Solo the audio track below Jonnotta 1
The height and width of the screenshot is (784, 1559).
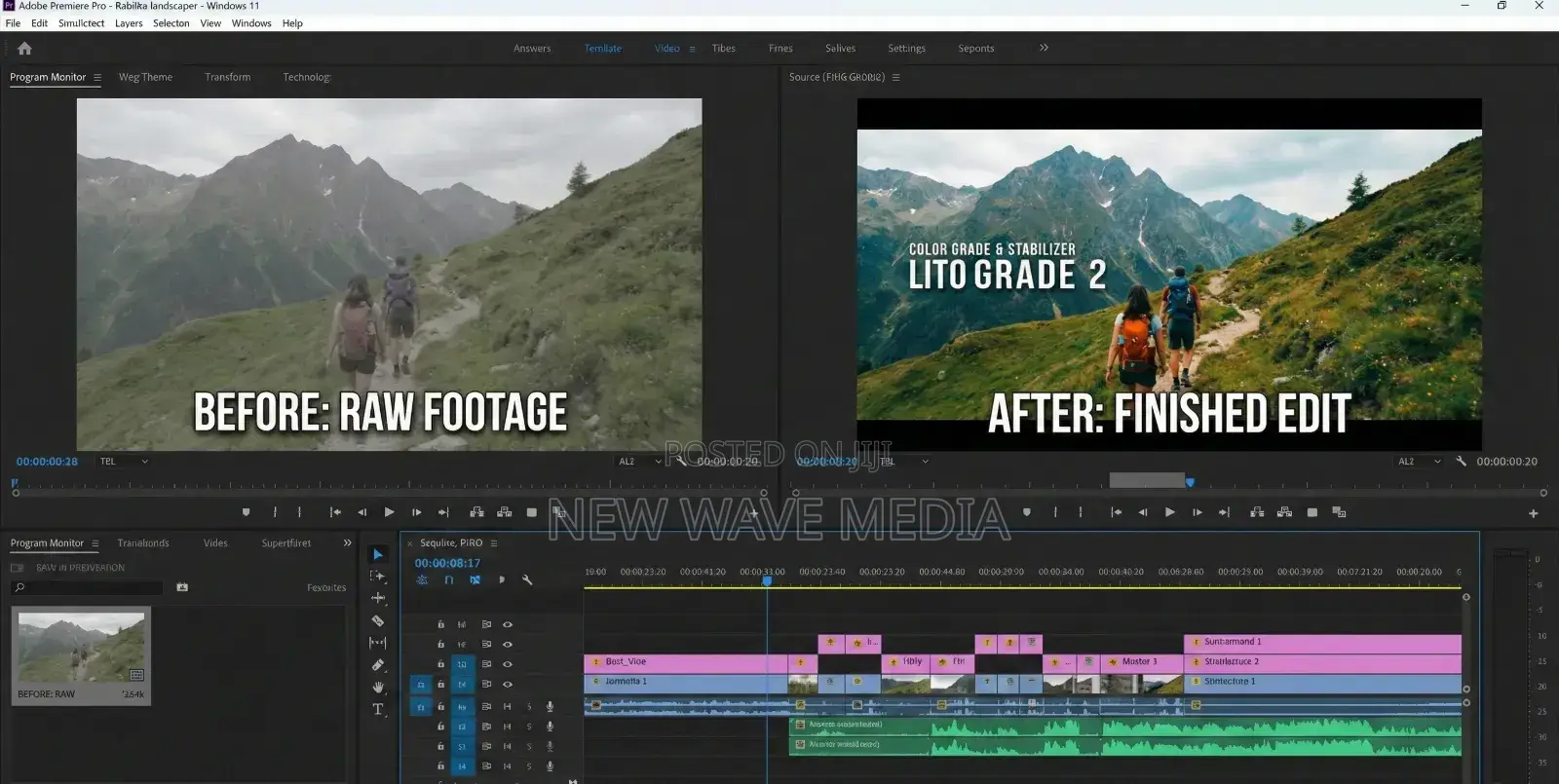(x=530, y=707)
